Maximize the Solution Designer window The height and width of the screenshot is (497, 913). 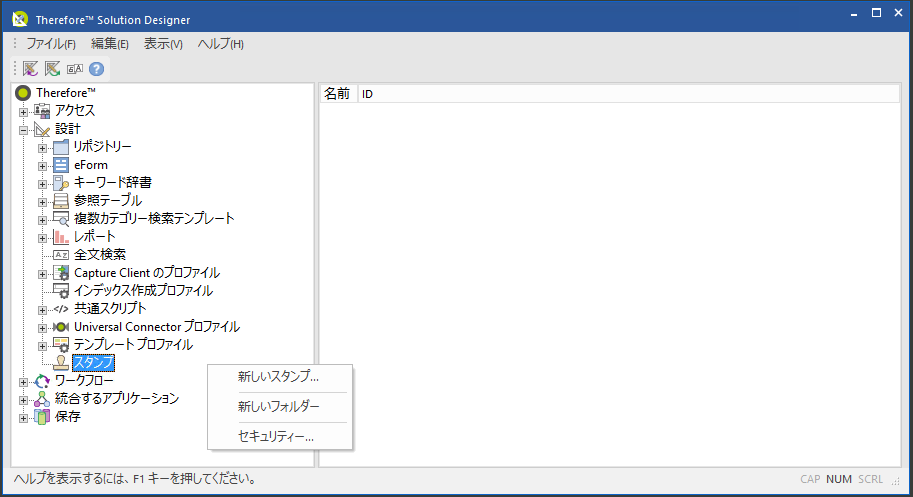(x=876, y=13)
